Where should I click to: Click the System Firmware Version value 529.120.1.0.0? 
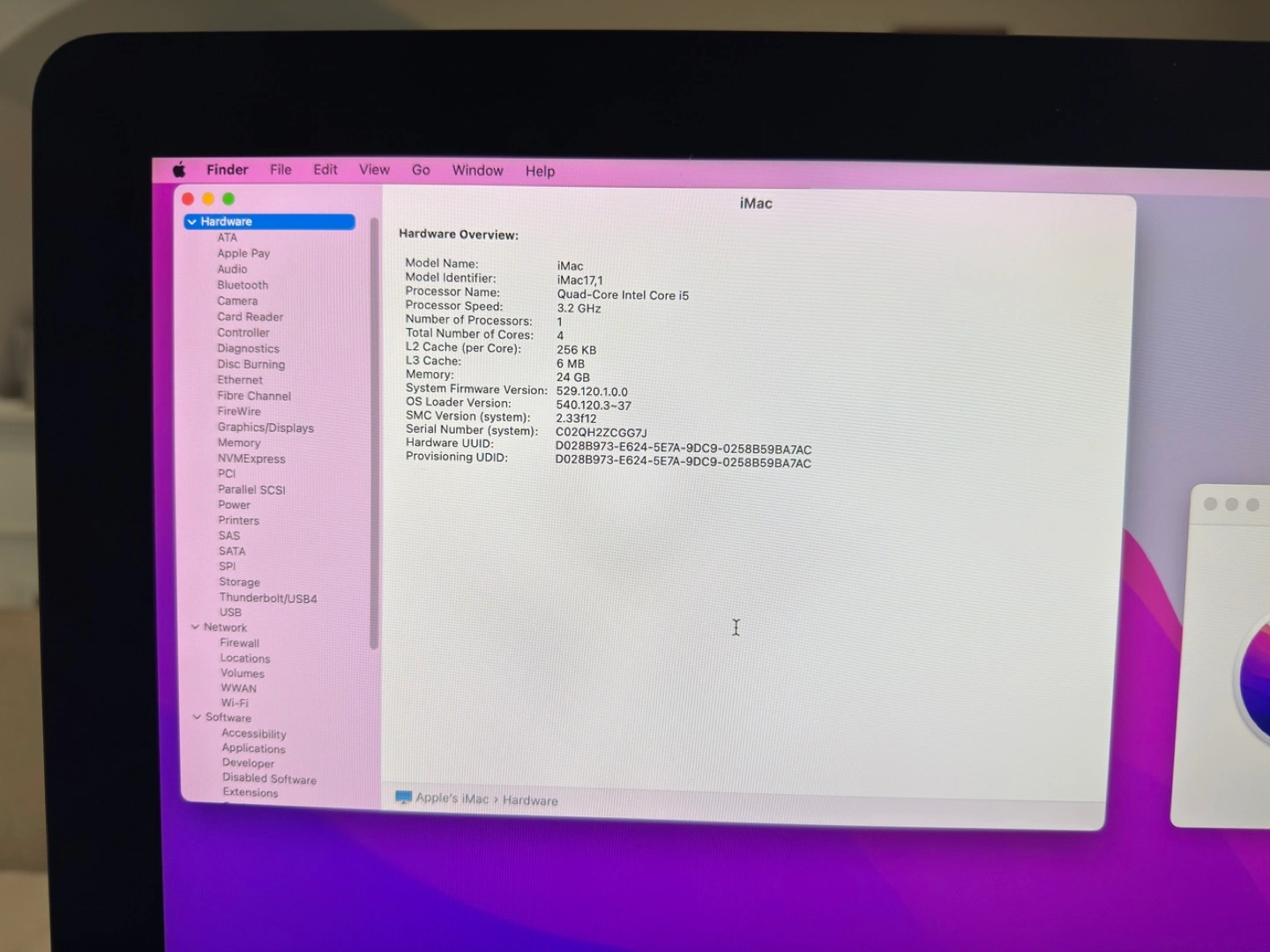[x=592, y=391]
